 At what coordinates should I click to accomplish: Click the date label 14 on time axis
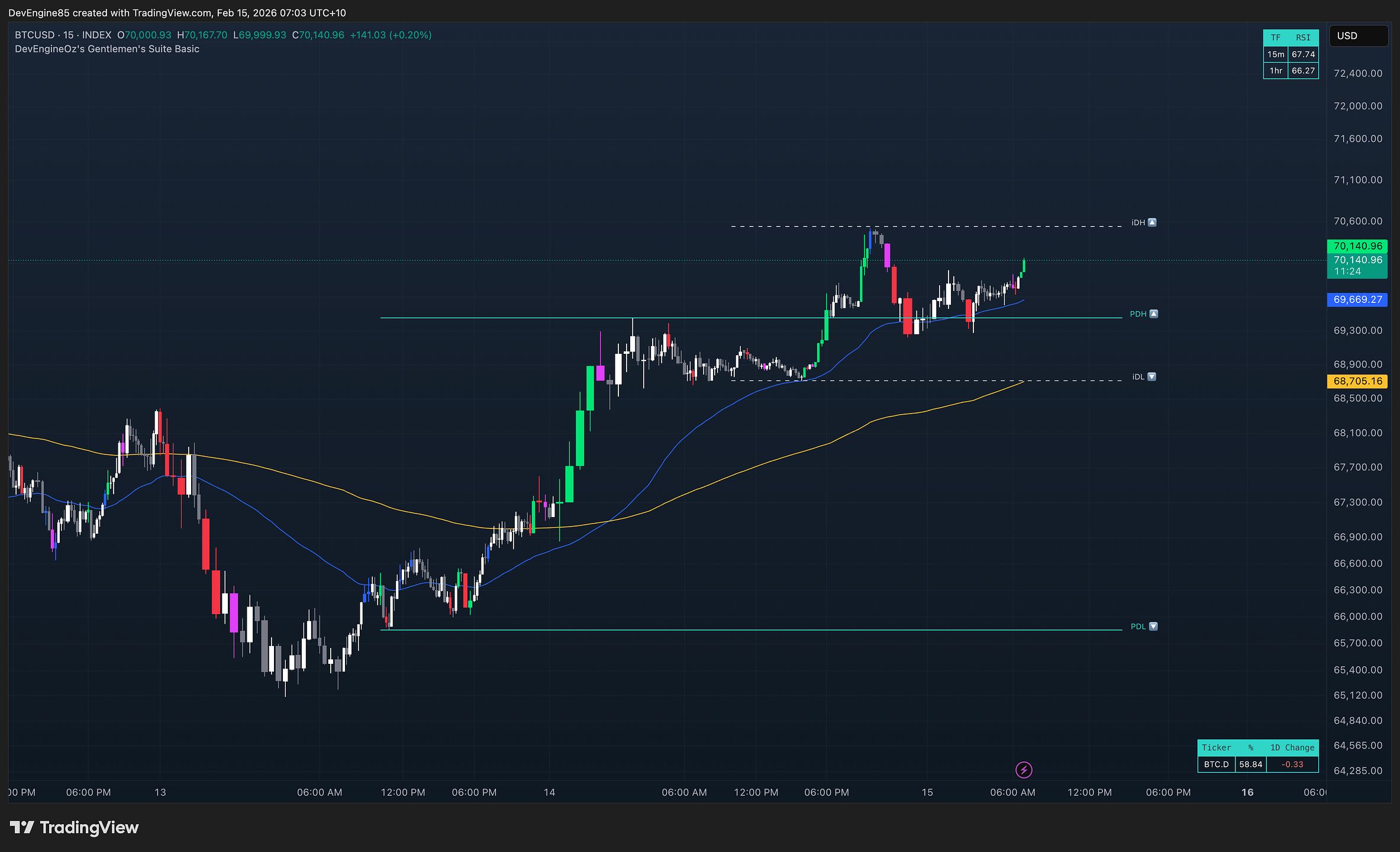(x=549, y=792)
